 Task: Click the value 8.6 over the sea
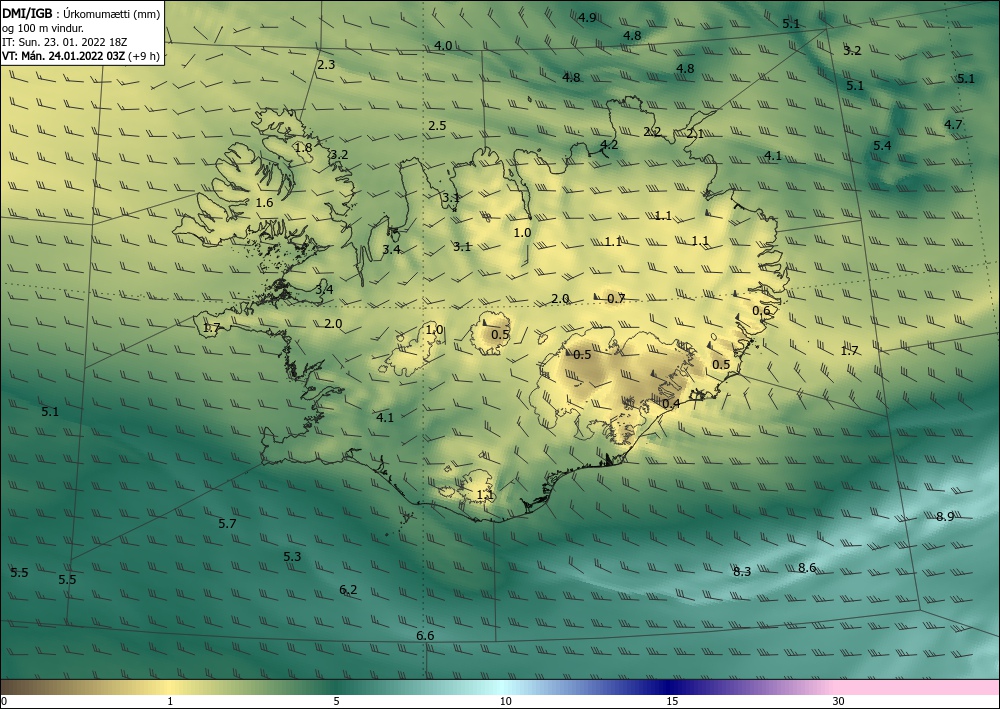pyautogui.click(x=807, y=568)
